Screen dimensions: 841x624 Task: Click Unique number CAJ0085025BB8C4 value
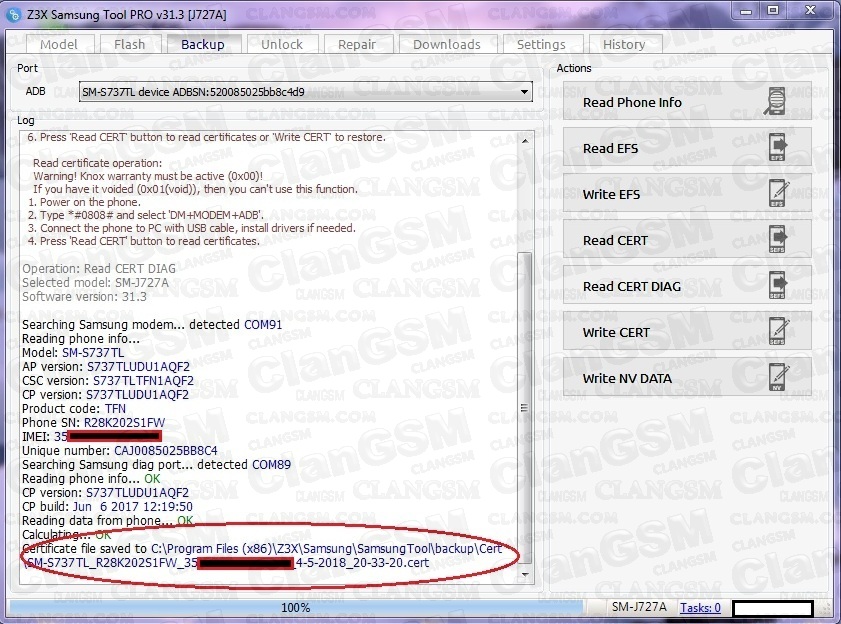(166, 451)
